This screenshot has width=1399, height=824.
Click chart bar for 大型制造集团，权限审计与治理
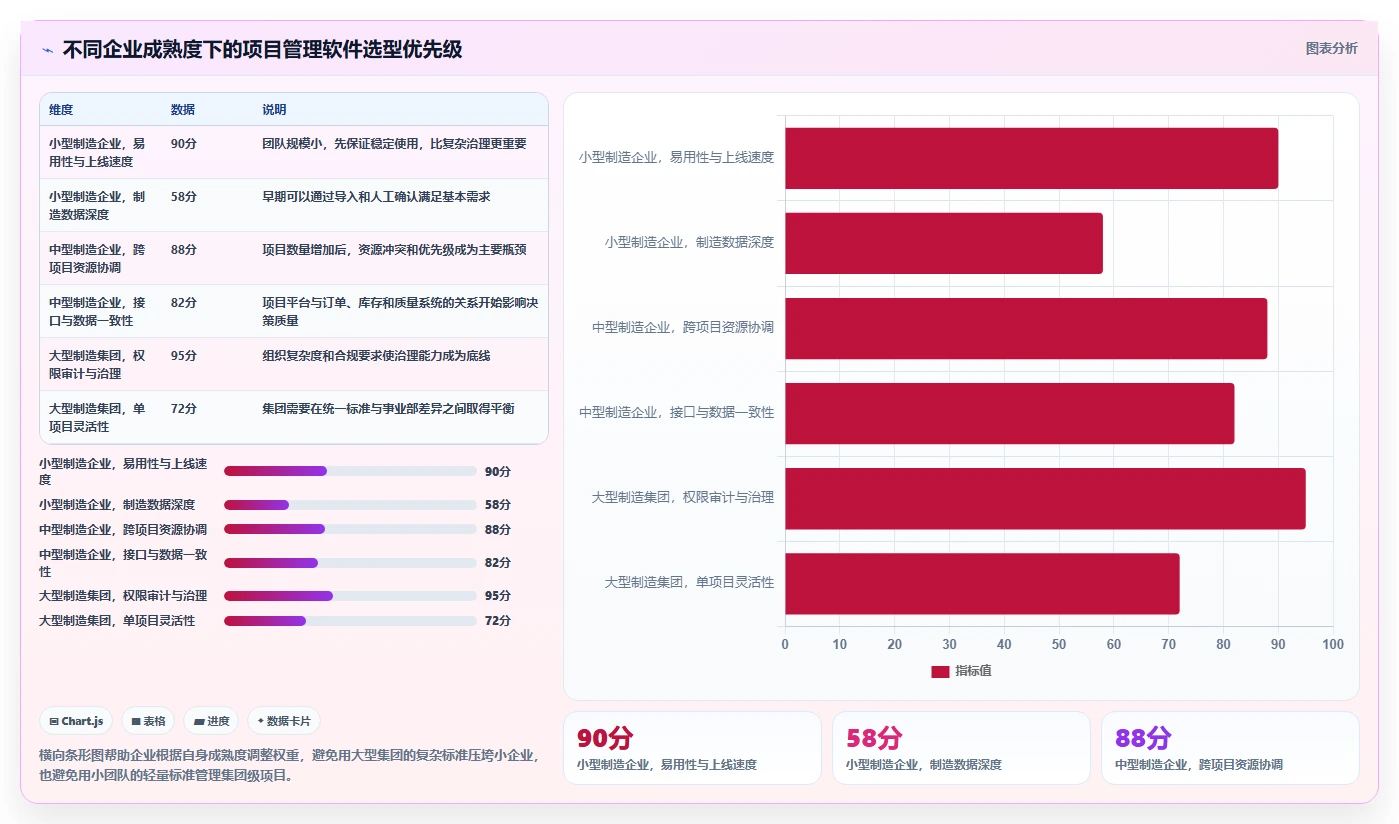point(1045,498)
